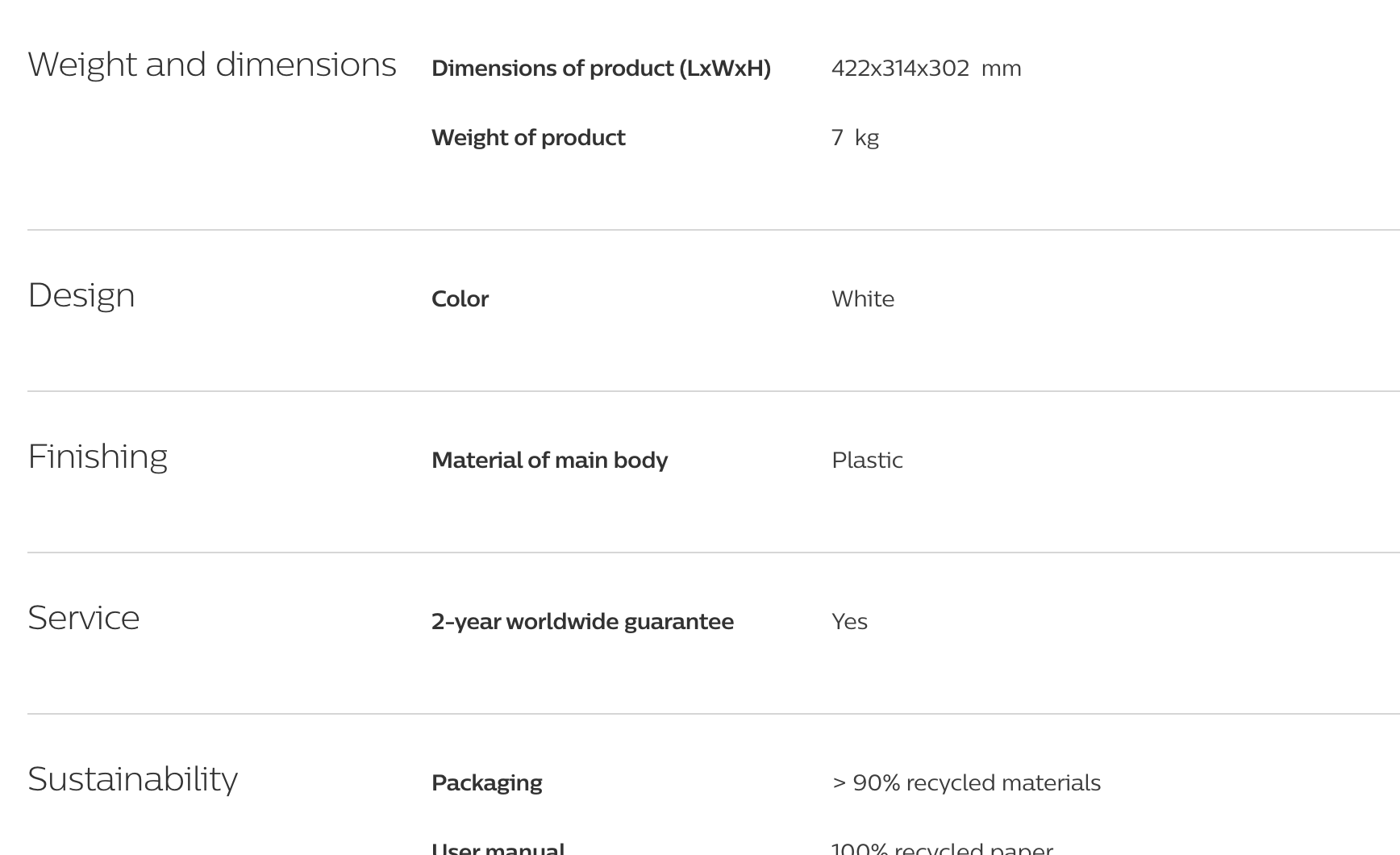The height and width of the screenshot is (855, 1400).
Task: Click the 422x314x302 mm dimensions value
Action: coord(926,69)
